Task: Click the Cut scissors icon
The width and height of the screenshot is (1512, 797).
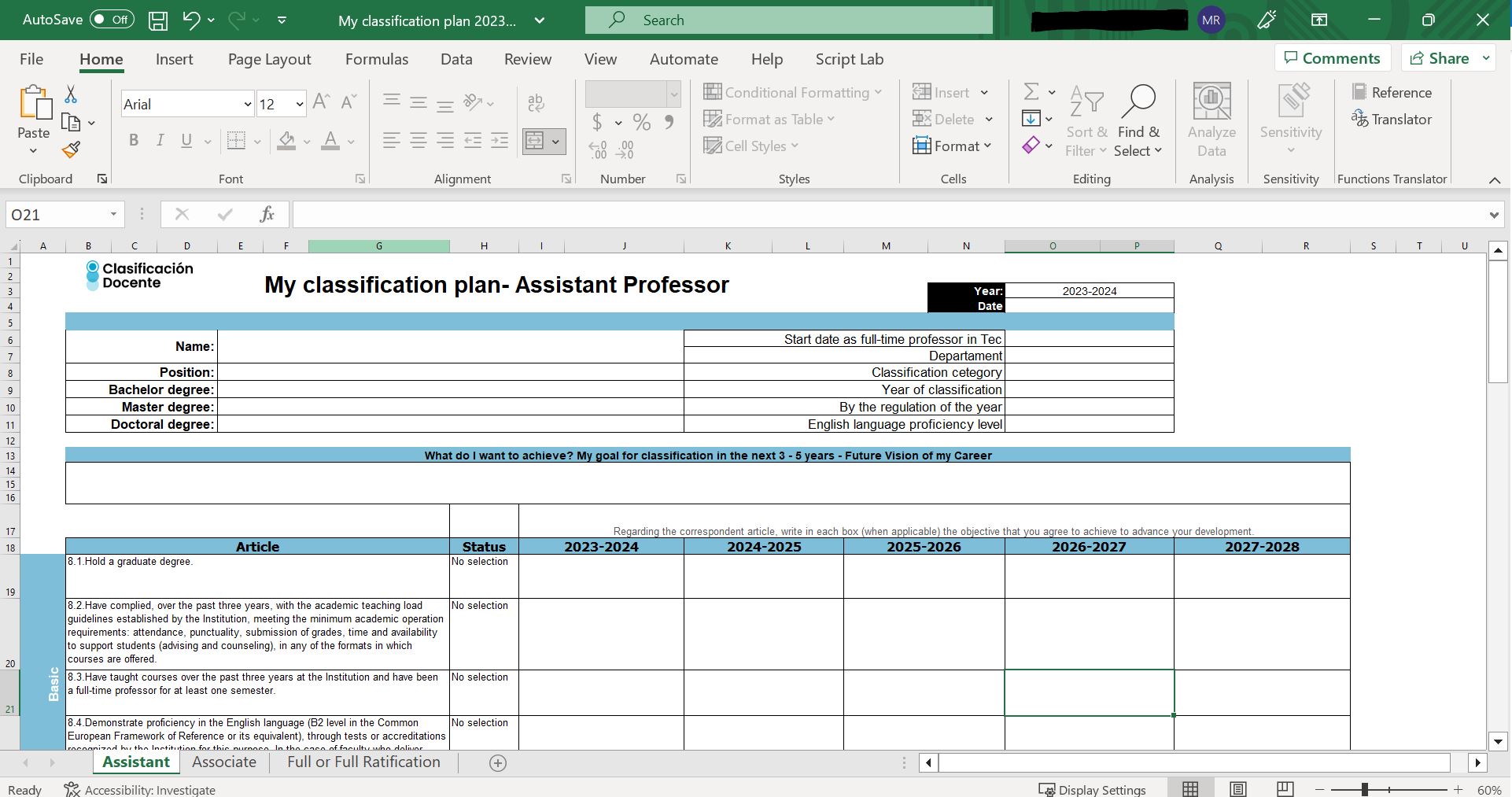Action: click(71, 94)
